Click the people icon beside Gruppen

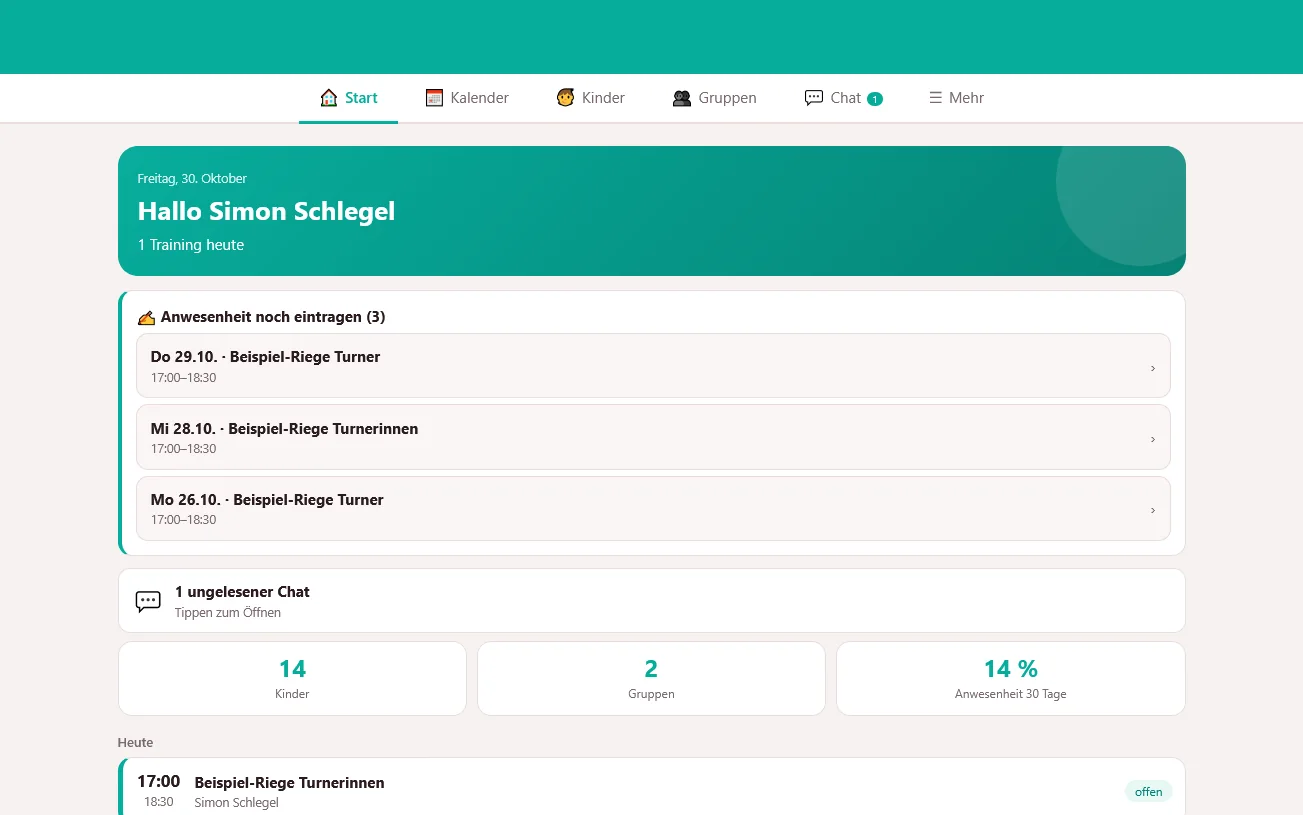pos(682,98)
